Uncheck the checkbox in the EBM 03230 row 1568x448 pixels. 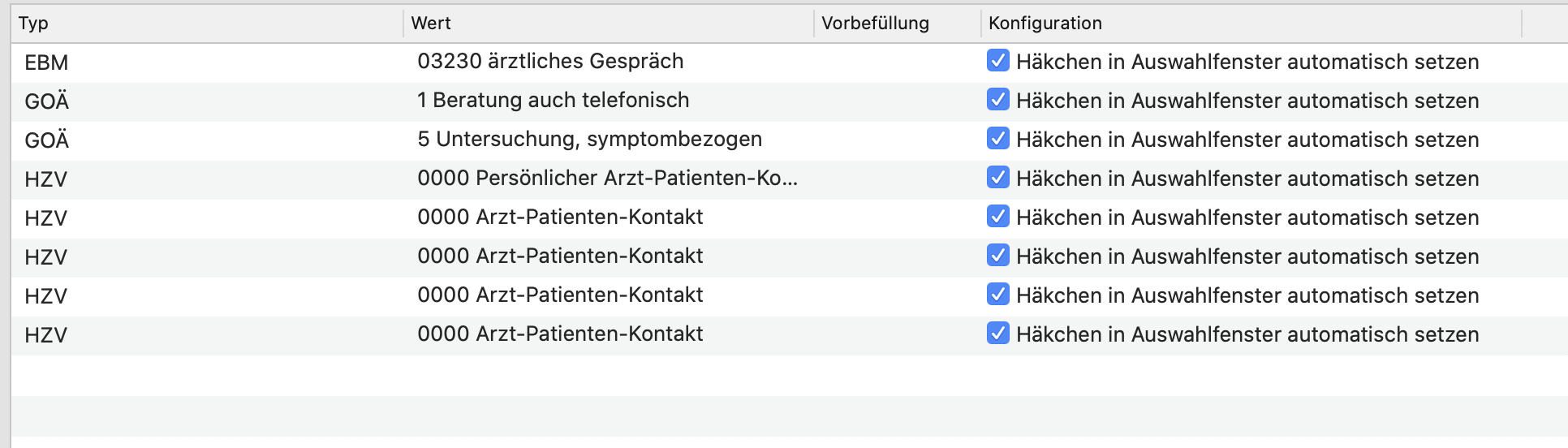pyautogui.click(x=997, y=61)
